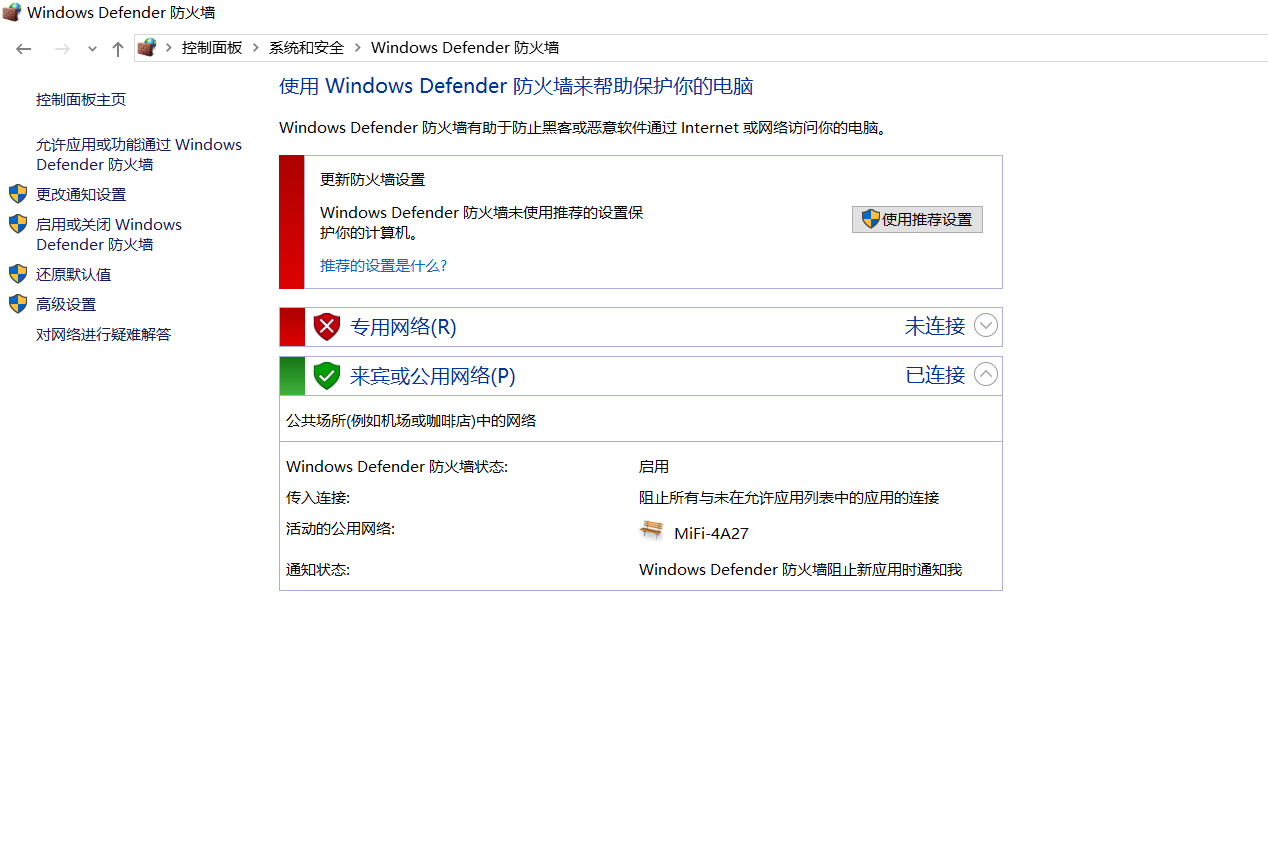Click the 使用推荐设置 button
This screenshot has height=847, width=1268.
[917, 219]
